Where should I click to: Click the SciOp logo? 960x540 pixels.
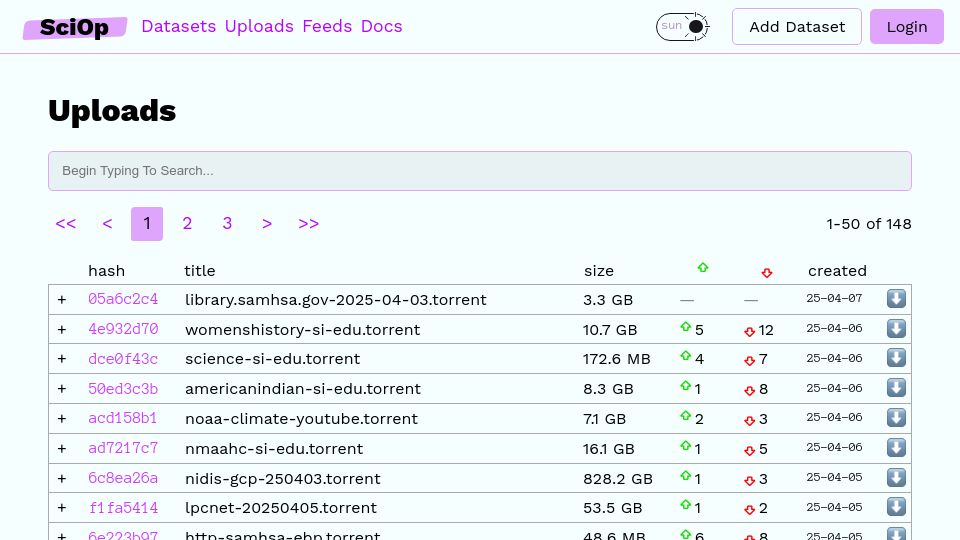tap(75, 27)
